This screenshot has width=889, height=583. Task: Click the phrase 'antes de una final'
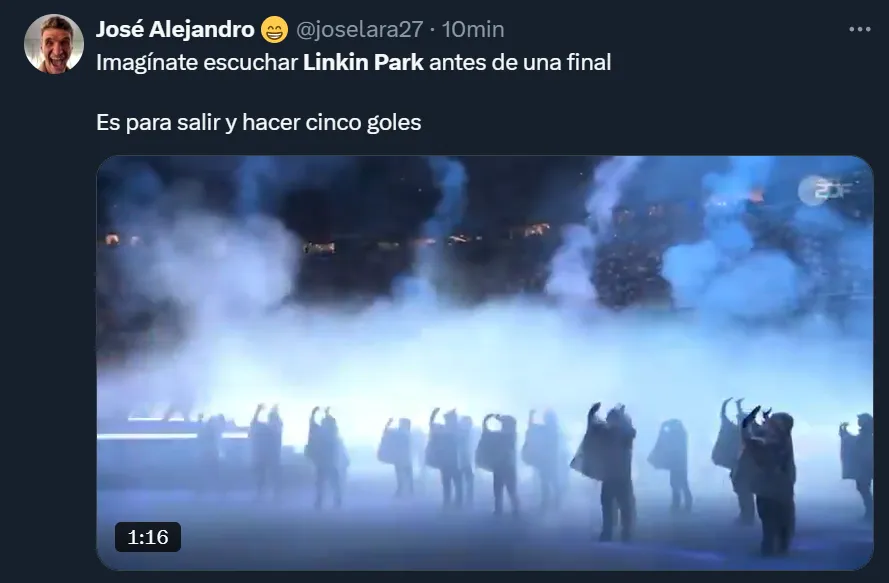520,62
